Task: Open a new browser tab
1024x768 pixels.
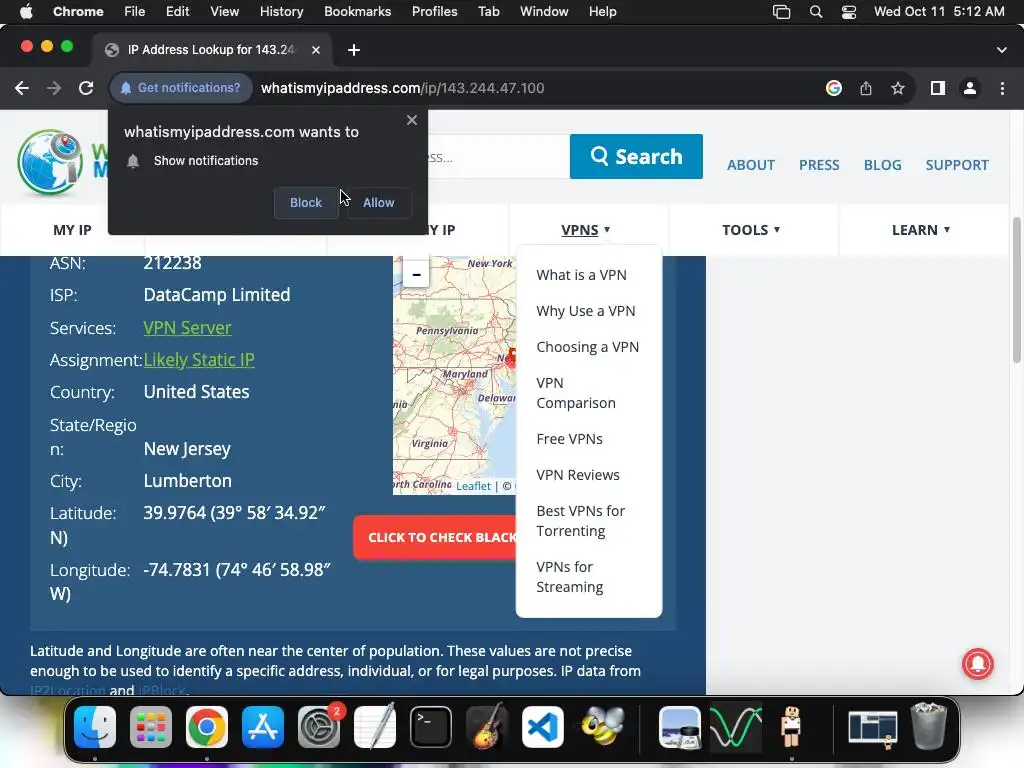Action: 354,50
